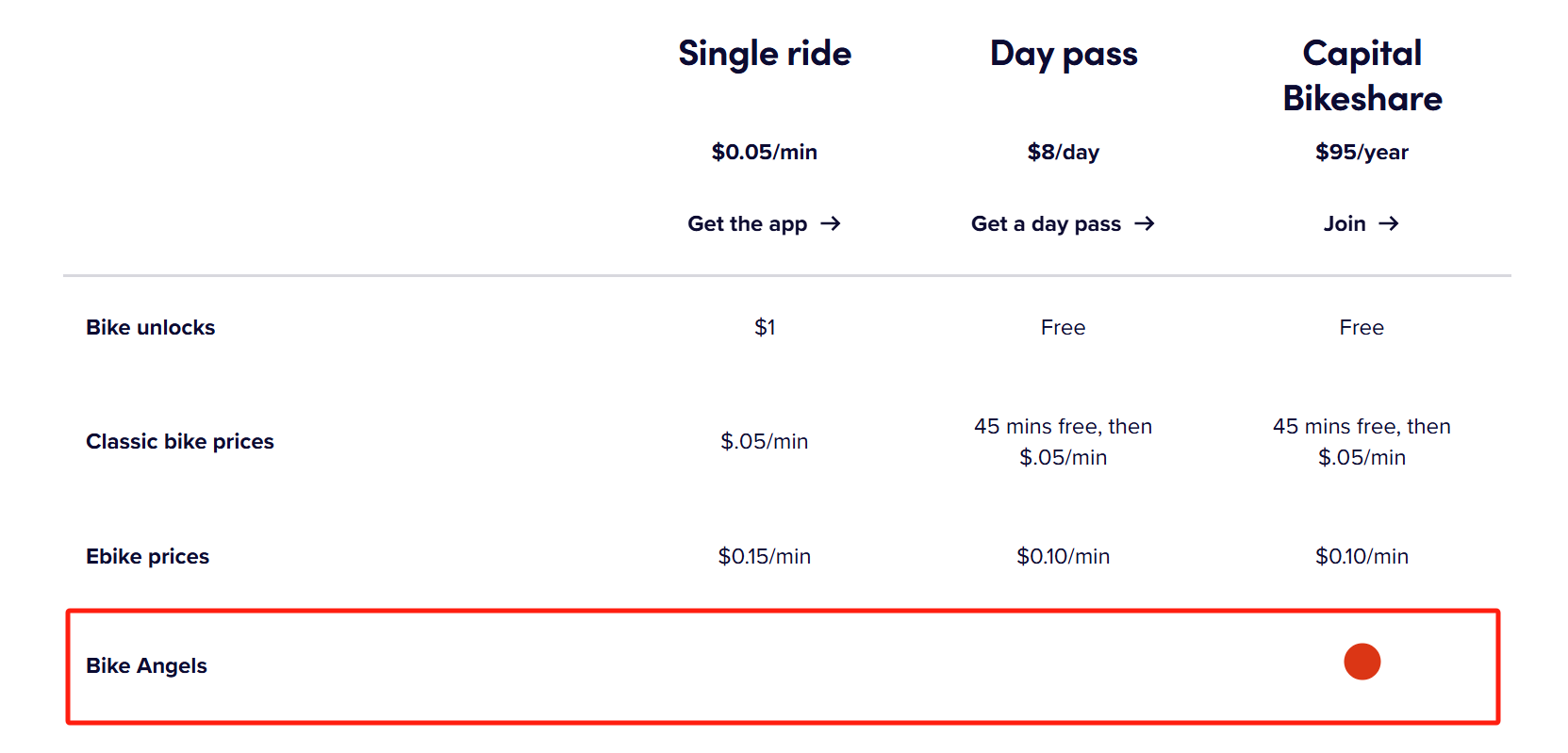Select the $95/year price text
1568x753 pixels.
pyautogui.click(x=1362, y=152)
